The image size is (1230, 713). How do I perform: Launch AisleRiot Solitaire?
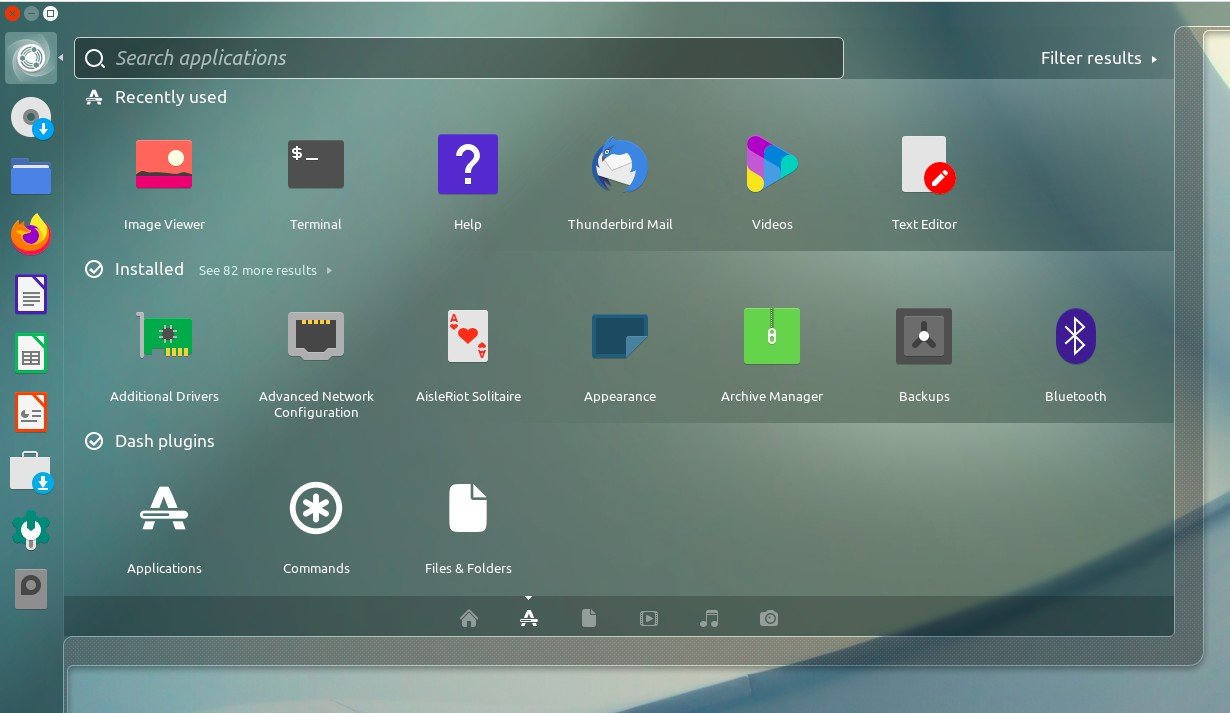468,336
